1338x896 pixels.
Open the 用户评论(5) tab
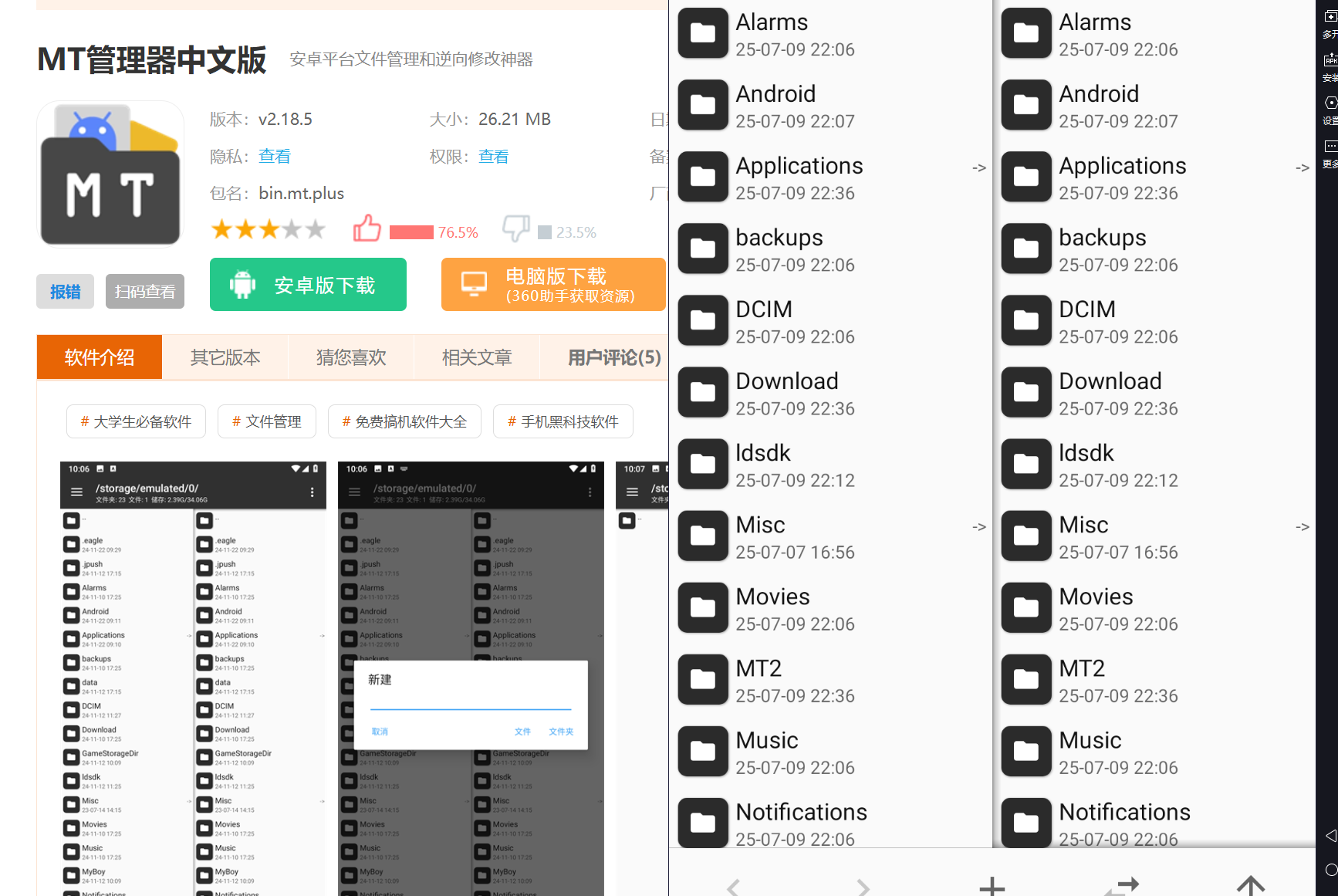[613, 357]
